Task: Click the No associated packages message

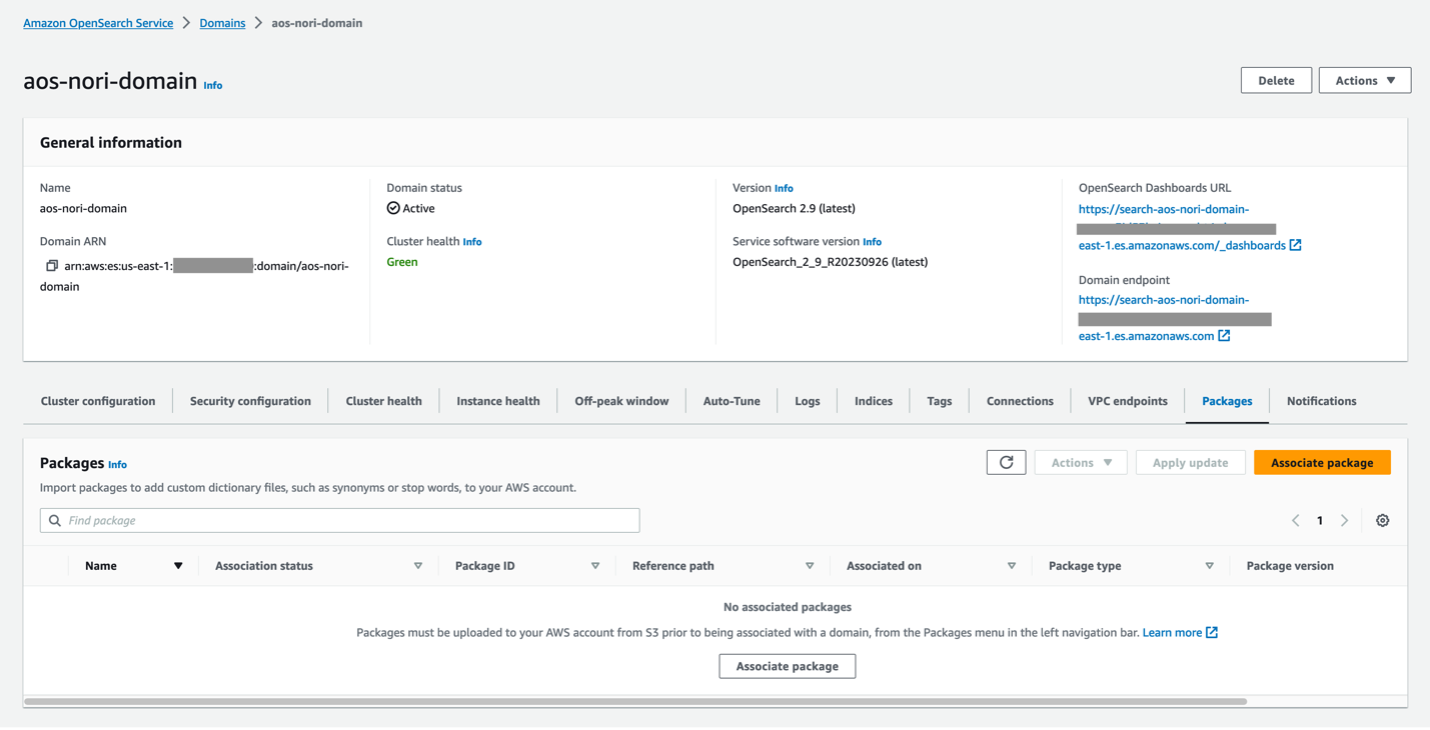Action: click(787, 607)
